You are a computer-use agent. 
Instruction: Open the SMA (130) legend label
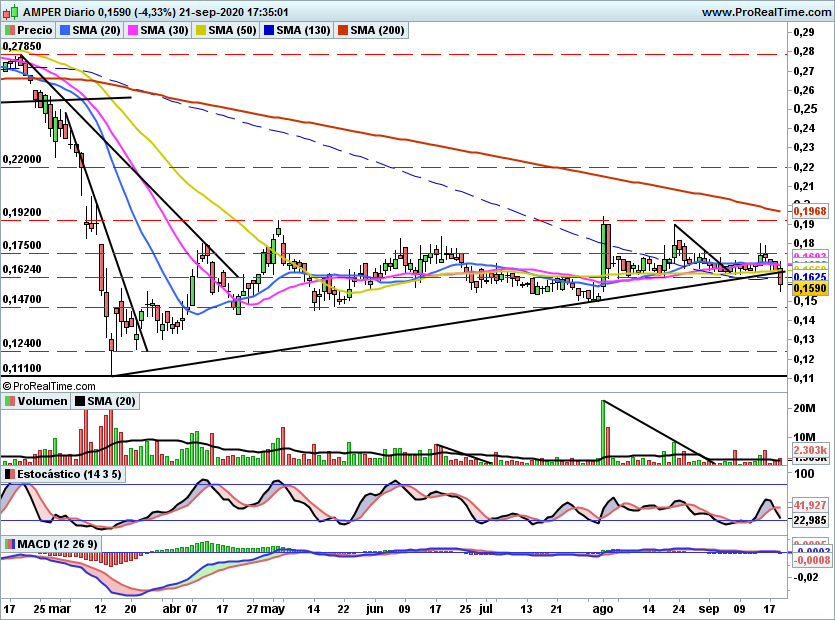303,30
